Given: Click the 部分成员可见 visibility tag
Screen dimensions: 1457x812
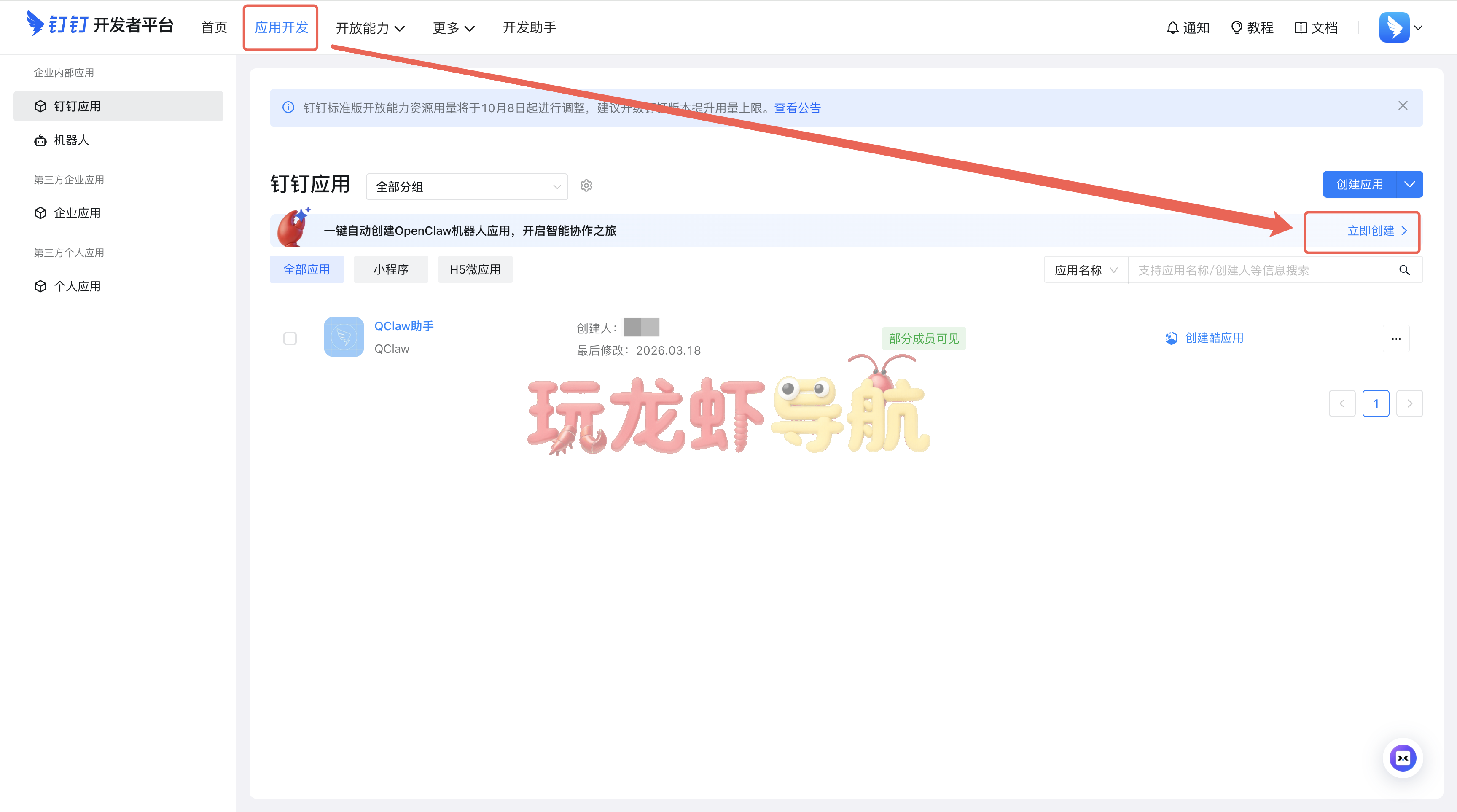Looking at the screenshot, I should tap(924, 339).
